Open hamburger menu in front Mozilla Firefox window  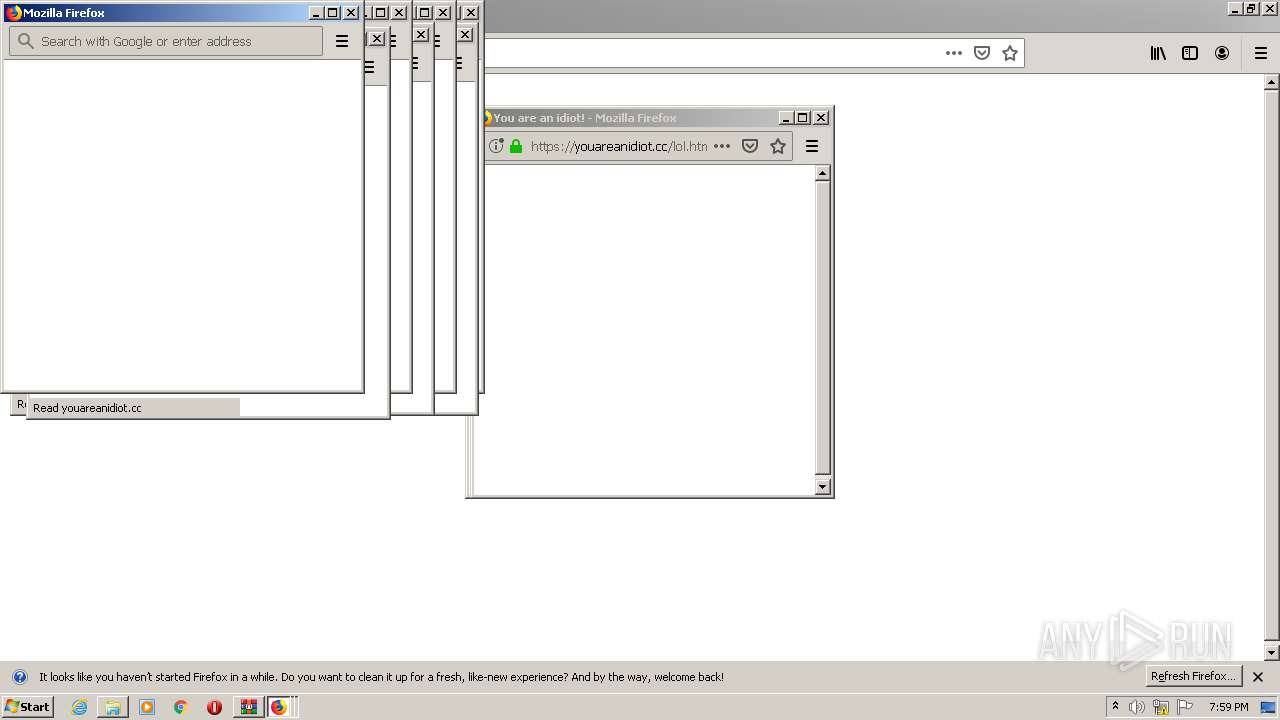pos(342,41)
